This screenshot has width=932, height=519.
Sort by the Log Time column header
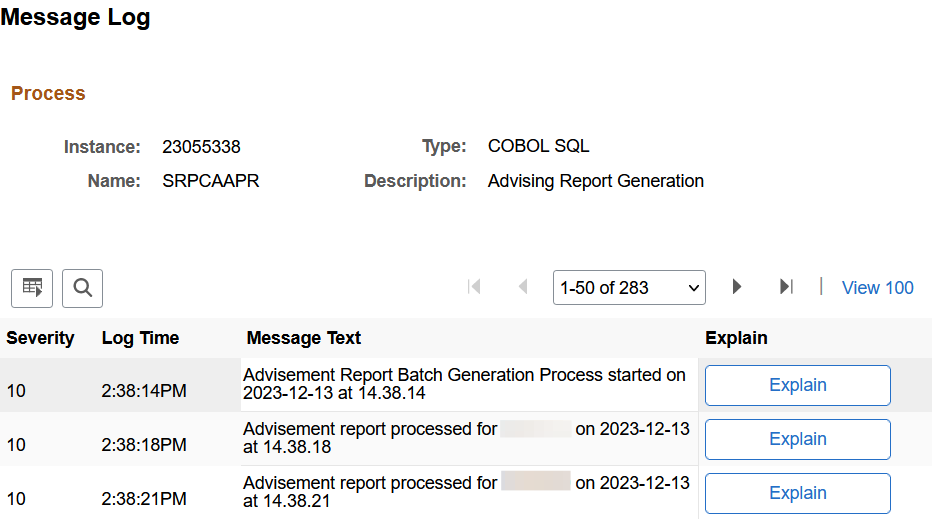click(x=140, y=338)
